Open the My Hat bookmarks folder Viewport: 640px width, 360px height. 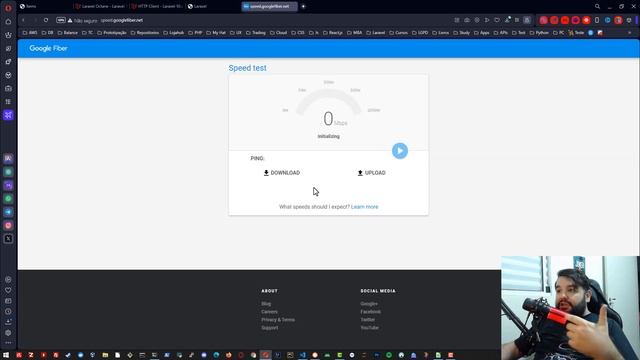pyautogui.click(x=216, y=33)
